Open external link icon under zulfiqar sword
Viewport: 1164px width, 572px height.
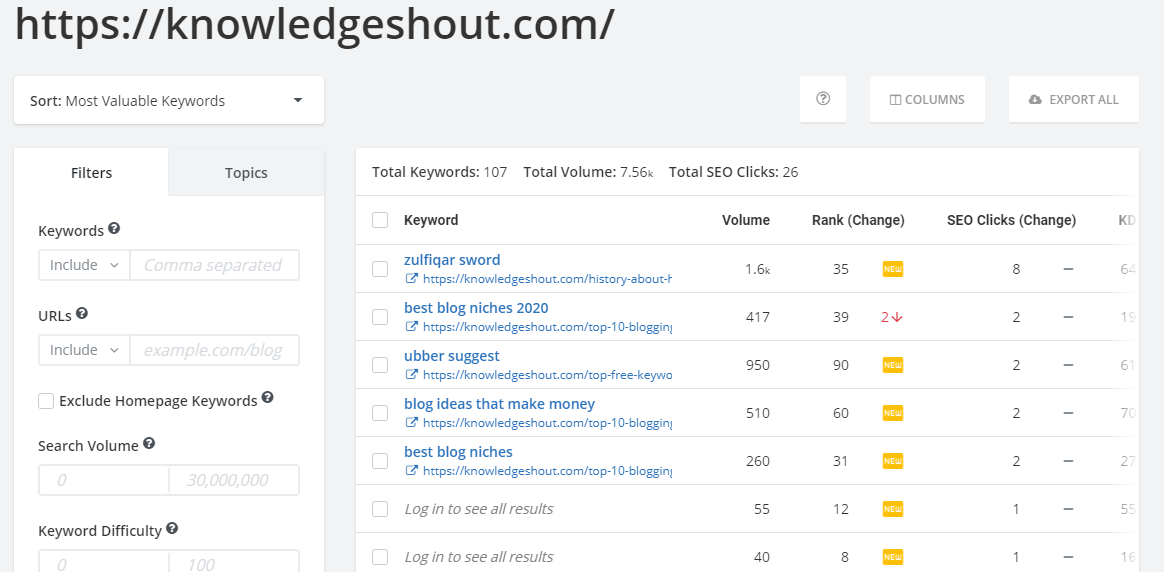click(x=411, y=279)
